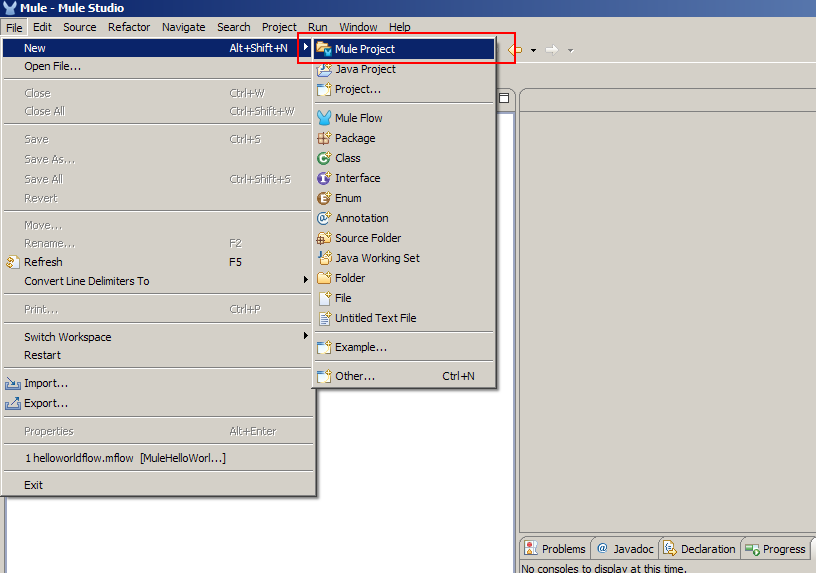This screenshot has height=574, width=816.
Task: Click the Problems tab icon
Action: pyautogui.click(x=531, y=548)
